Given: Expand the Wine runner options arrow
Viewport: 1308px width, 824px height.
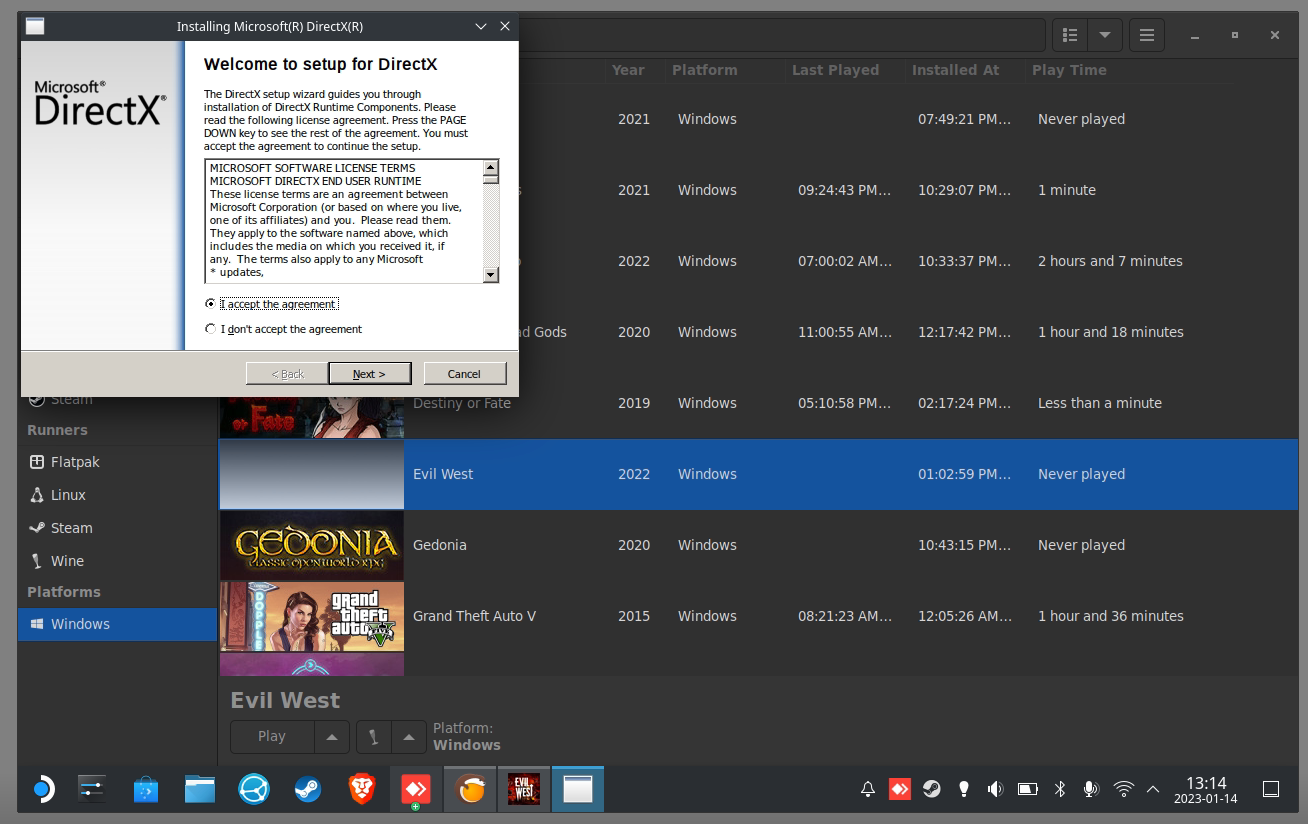Looking at the screenshot, I should 408,737.
